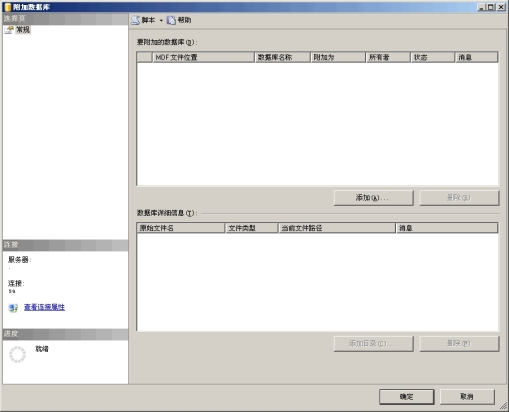Open the 查看连接属性 link

click(44, 307)
